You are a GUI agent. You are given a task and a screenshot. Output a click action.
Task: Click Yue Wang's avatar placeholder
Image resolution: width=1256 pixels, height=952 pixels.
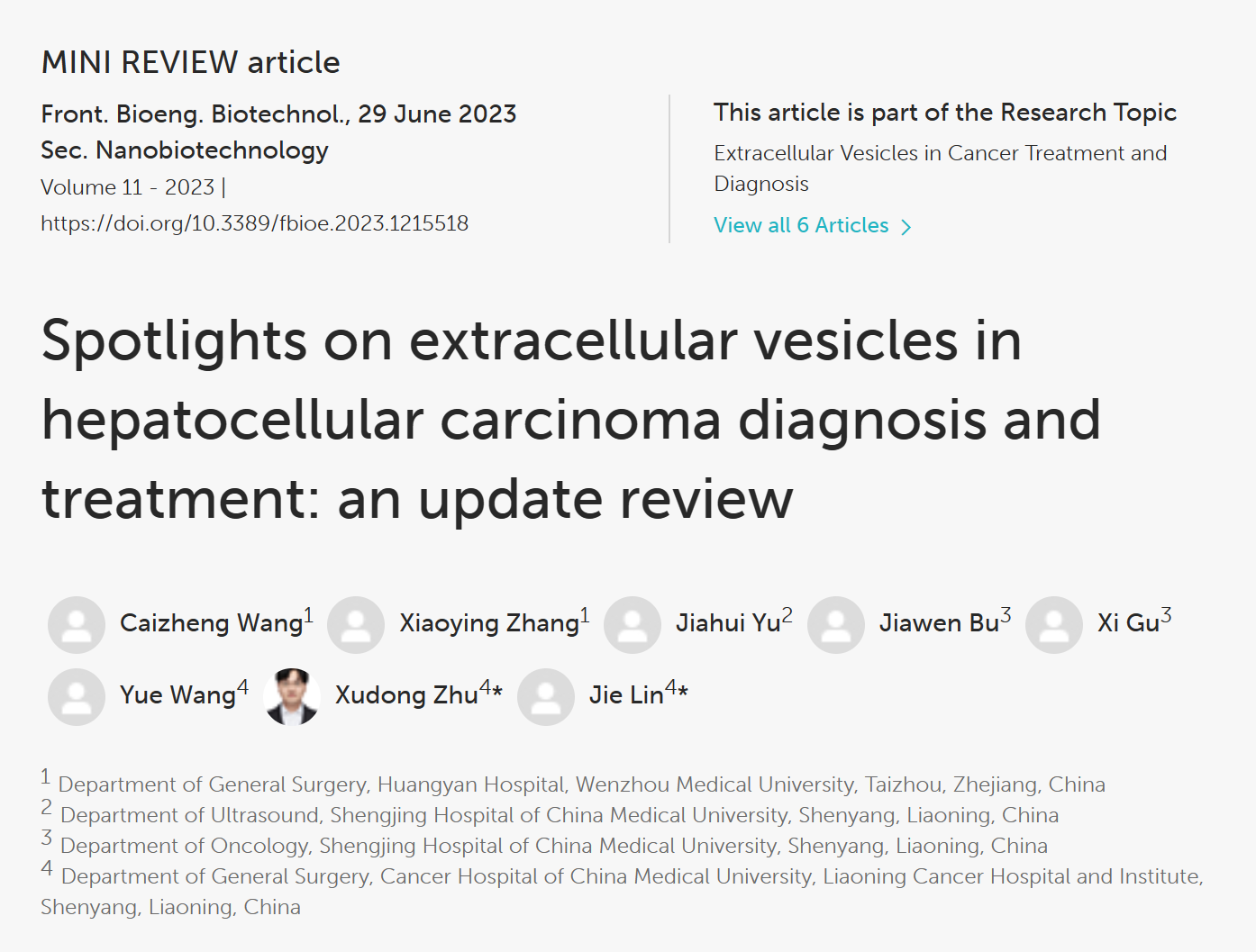[77, 696]
